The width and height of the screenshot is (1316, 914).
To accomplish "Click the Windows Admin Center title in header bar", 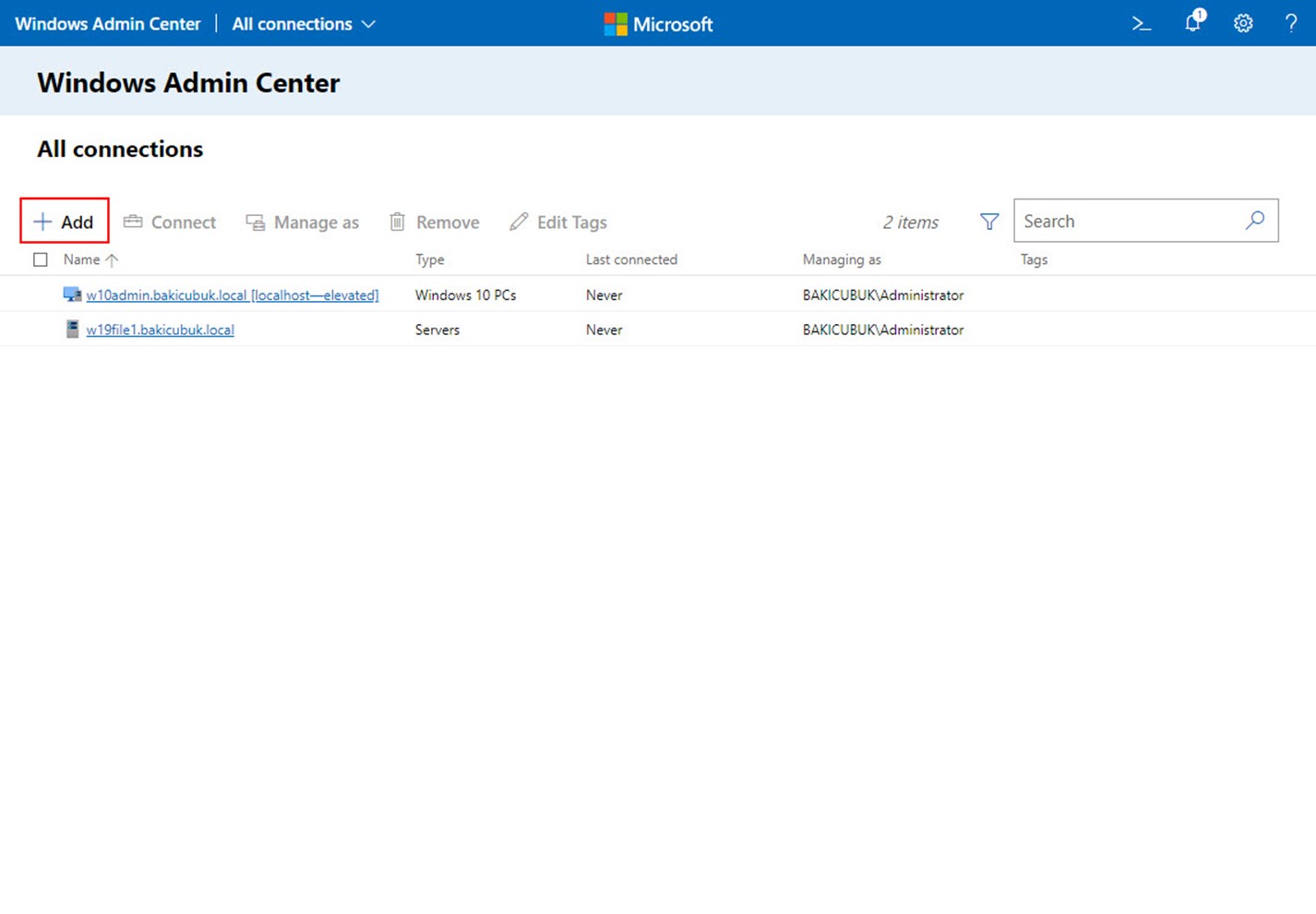I will coord(108,24).
